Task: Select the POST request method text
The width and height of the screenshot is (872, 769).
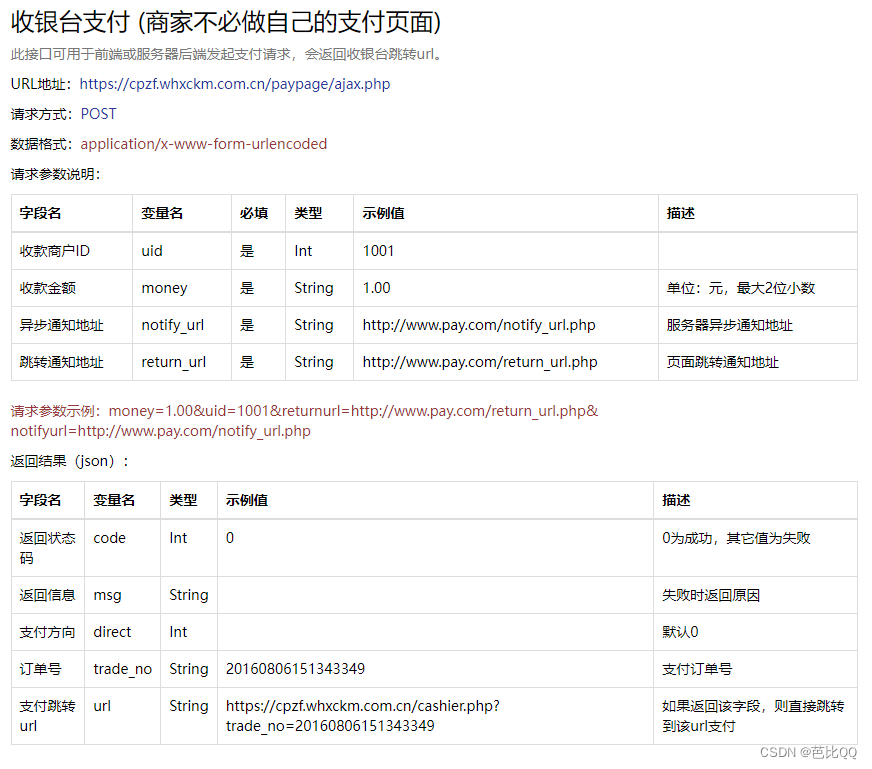Action: (98, 114)
